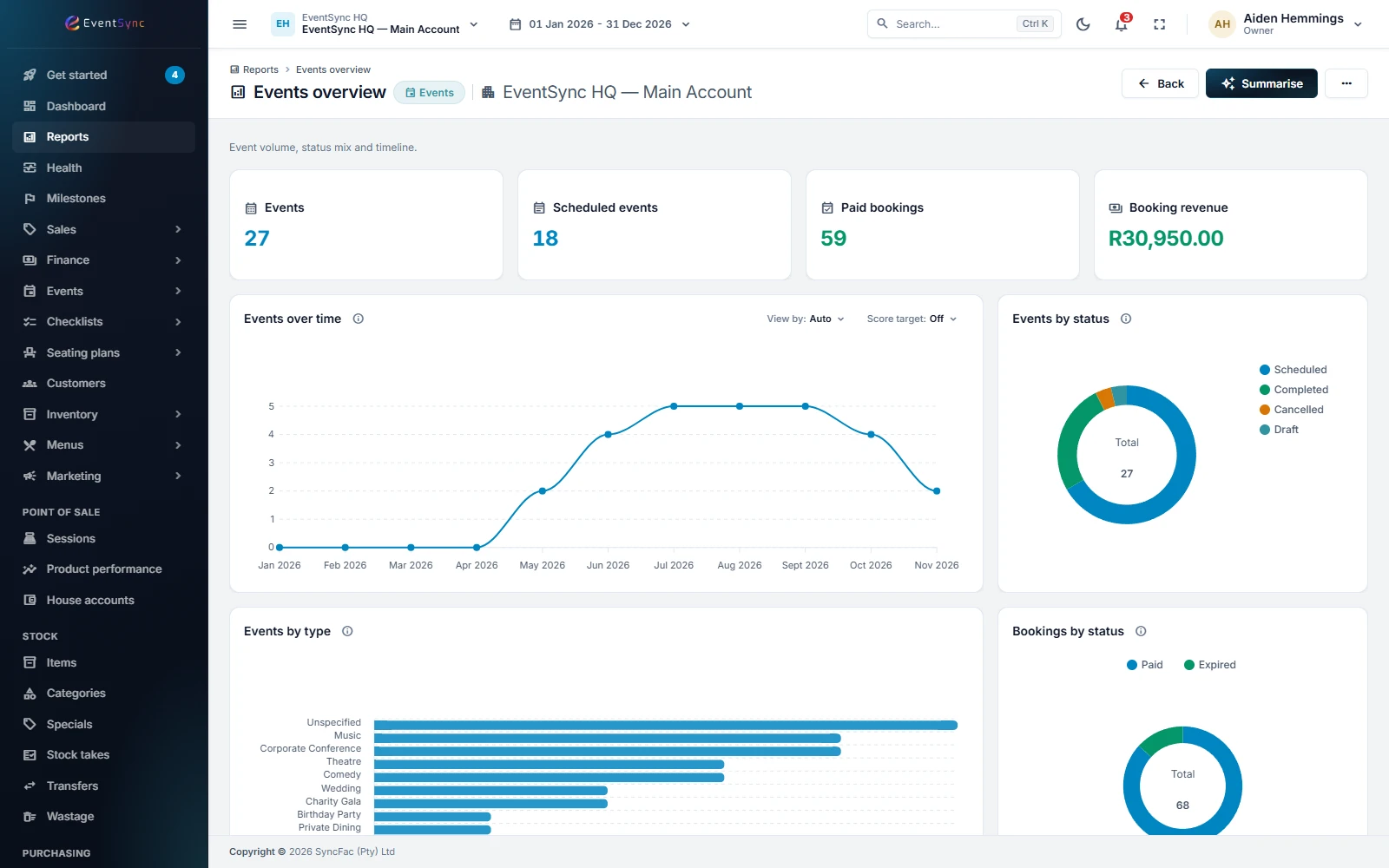Toggle Cancelled legend entry
The width and height of the screenshot is (1389, 868).
coord(1291,410)
